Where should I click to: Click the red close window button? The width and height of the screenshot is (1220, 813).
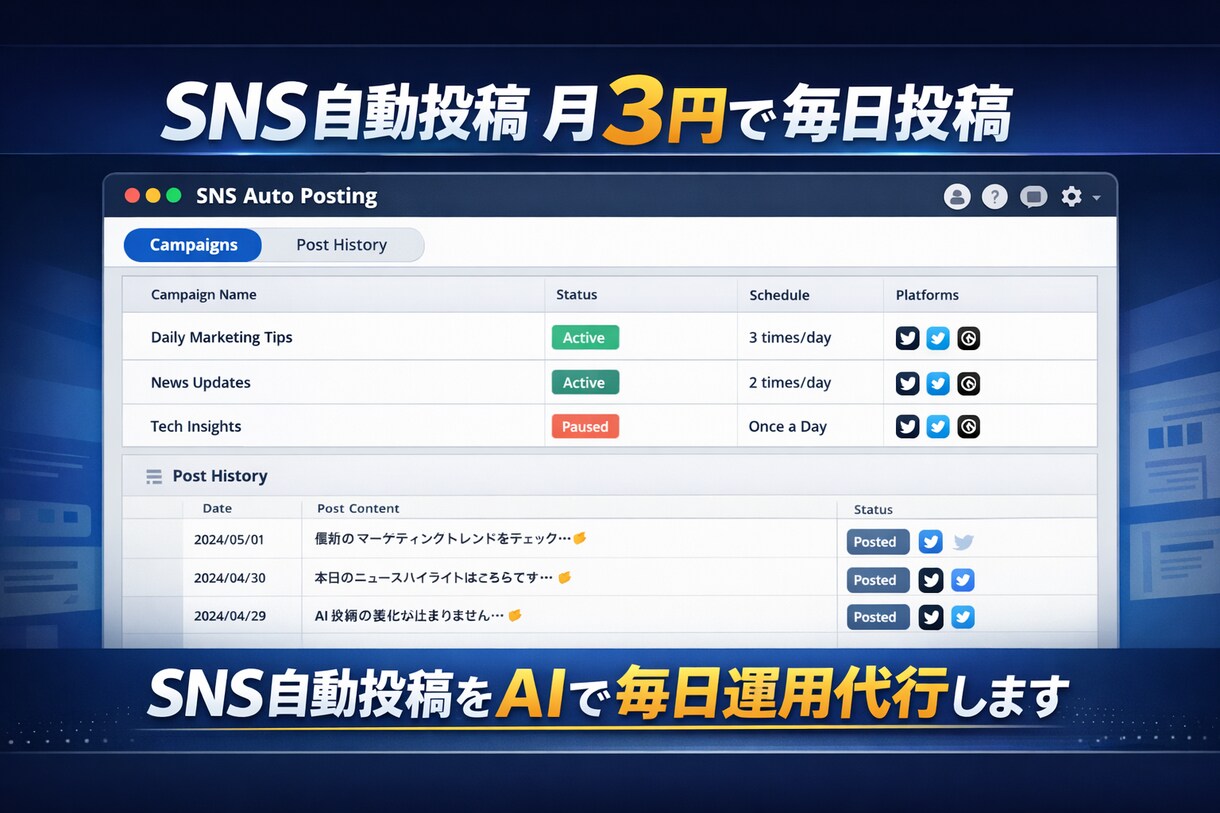tap(132, 196)
